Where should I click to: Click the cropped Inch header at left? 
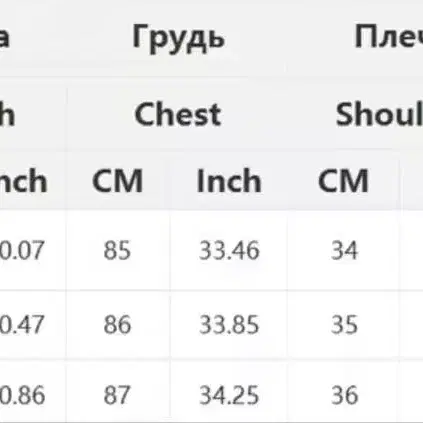pyautogui.click(x=24, y=181)
